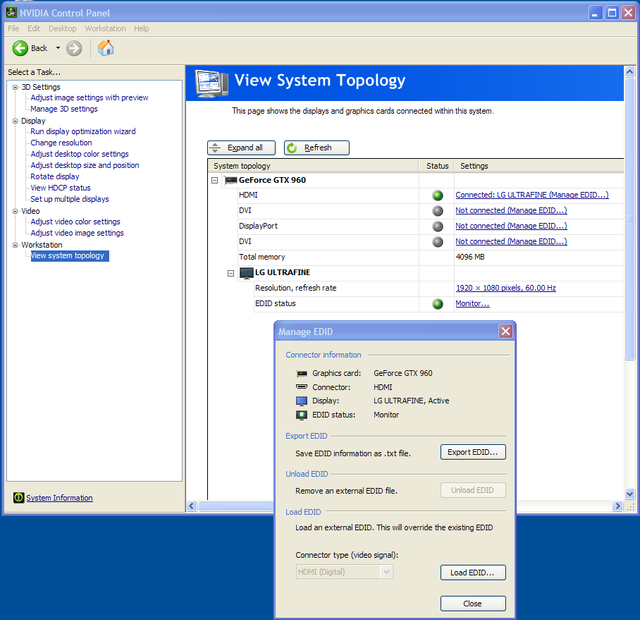Open the Monitor... EDID status link
The width and height of the screenshot is (640, 620).
(472, 304)
